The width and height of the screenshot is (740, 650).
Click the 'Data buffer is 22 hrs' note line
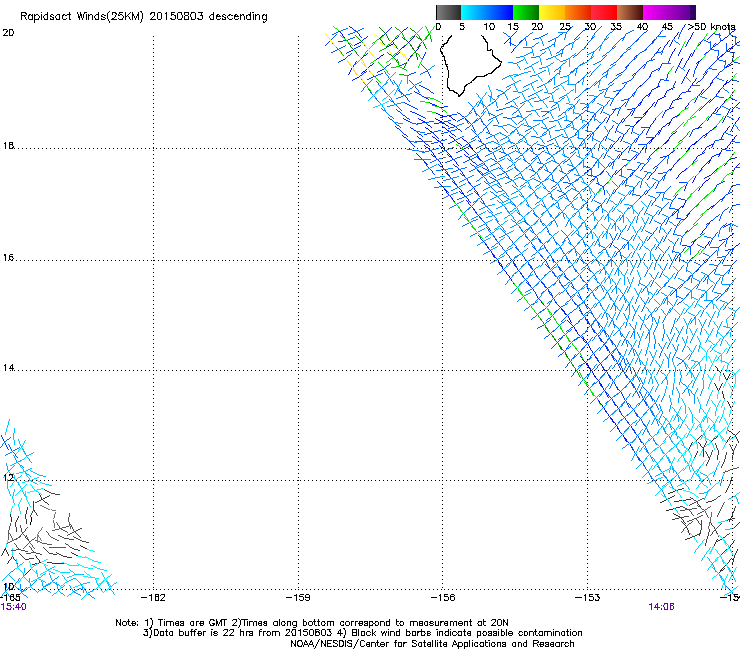pyautogui.click(x=362, y=633)
